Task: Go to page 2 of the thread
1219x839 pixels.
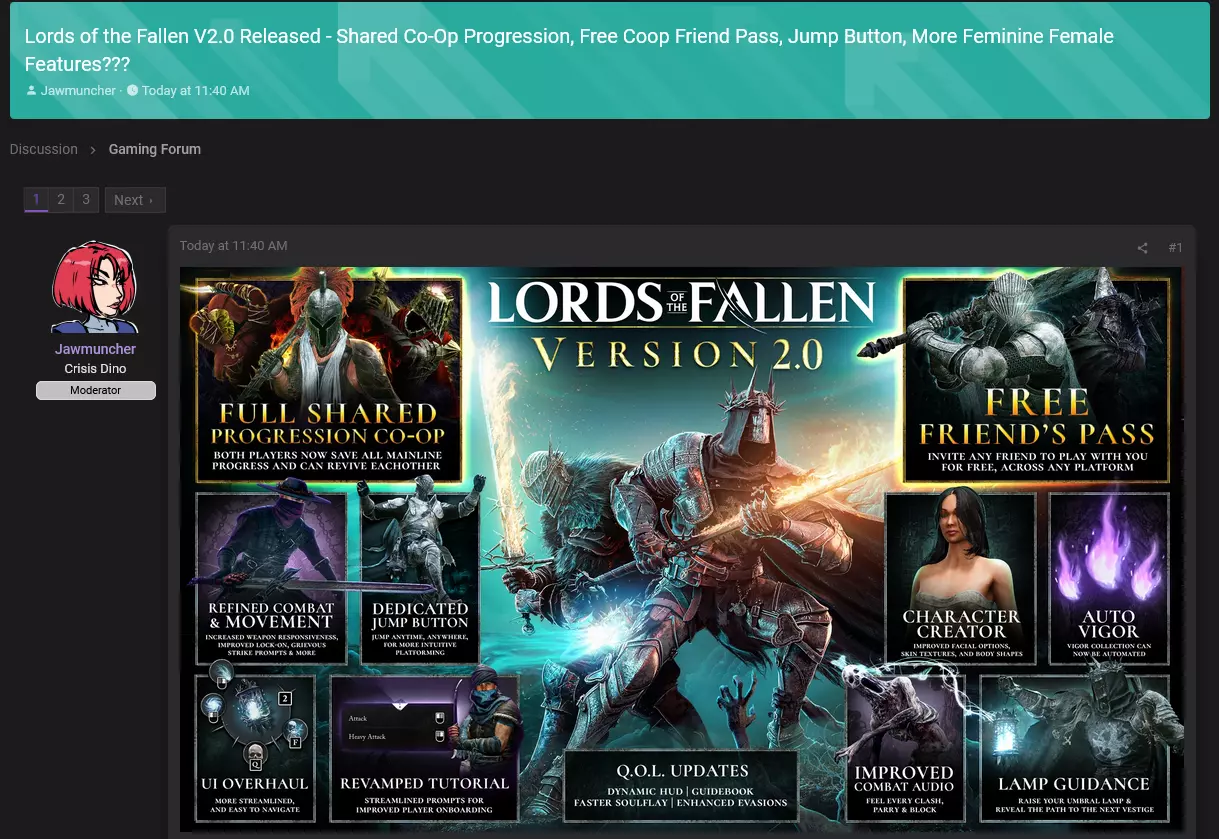Action: click(61, 200)
